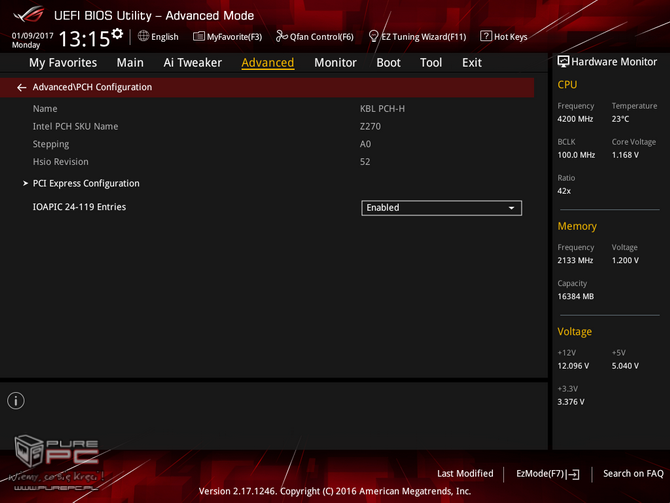The image size is (670, 503).
Task: Open Hot Keys help
Action: click(x=510, y=37)
